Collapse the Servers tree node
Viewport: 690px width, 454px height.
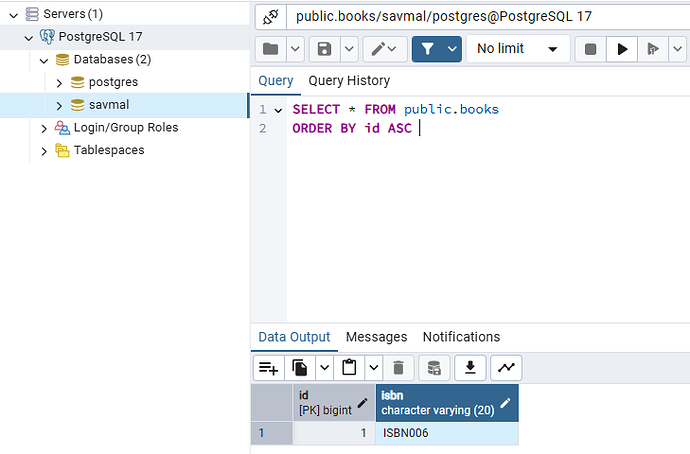pyautogui.click(x=14, y=16)
